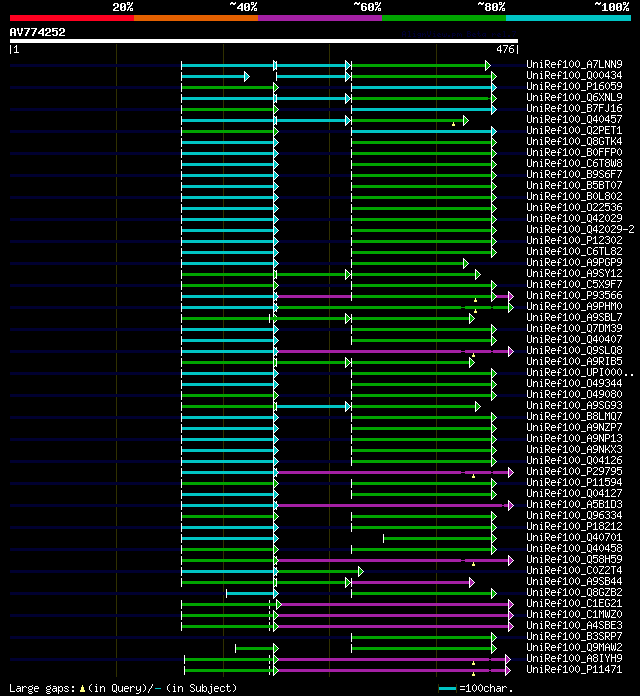Click the UniRef100_C1MWZ0 label
This screenshot has width=640, height=696.
(574, 614)
